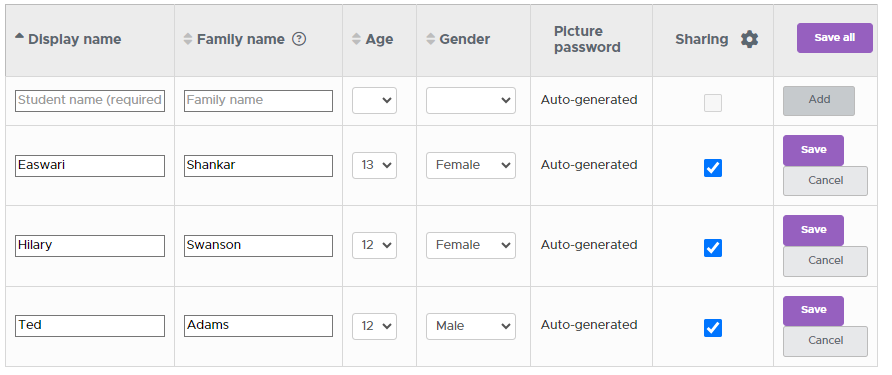The width and height of the screenshot is (892, 375).
Task: Sort the Age column arrows
Action: (x=357, y=39)
